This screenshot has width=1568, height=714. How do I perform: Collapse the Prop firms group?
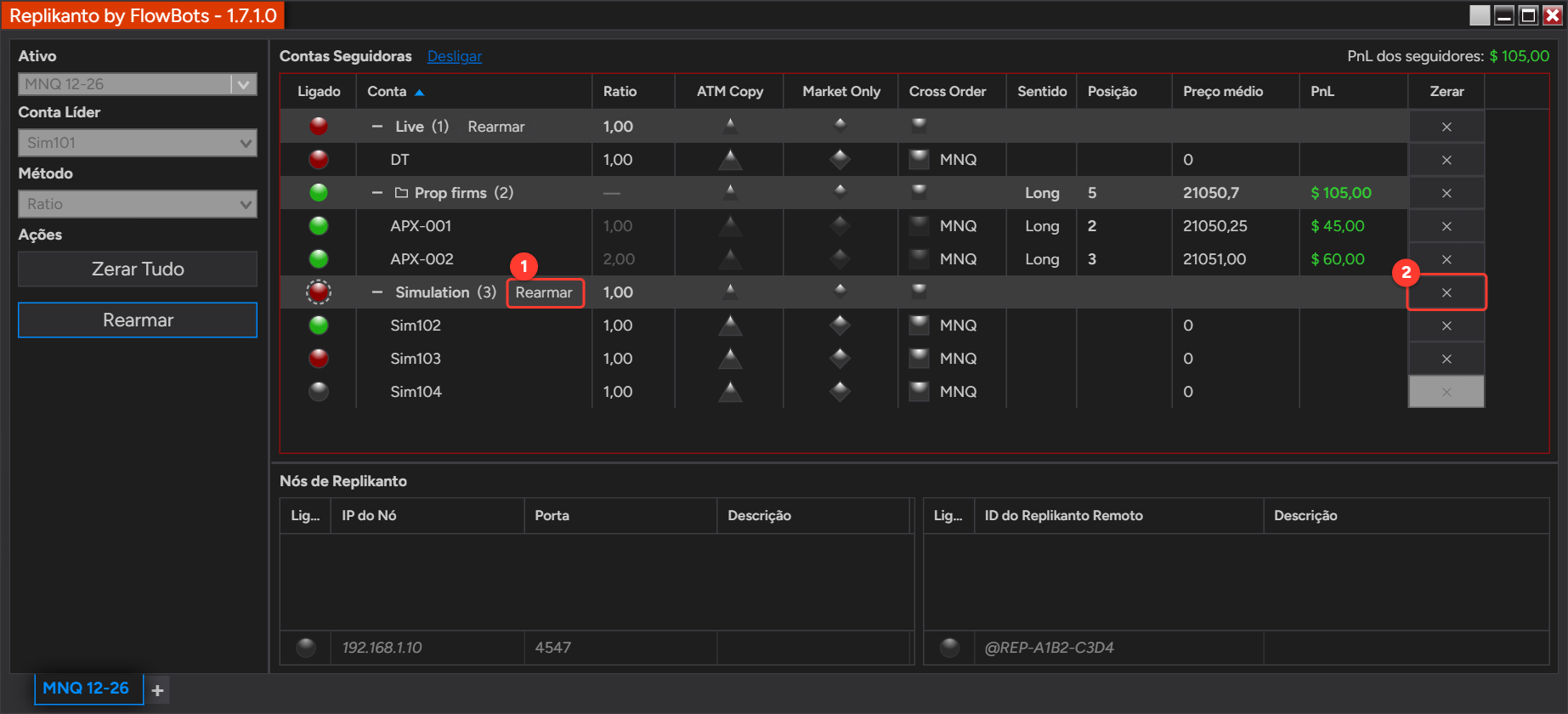pyautogui.click(x=377, y=193)
